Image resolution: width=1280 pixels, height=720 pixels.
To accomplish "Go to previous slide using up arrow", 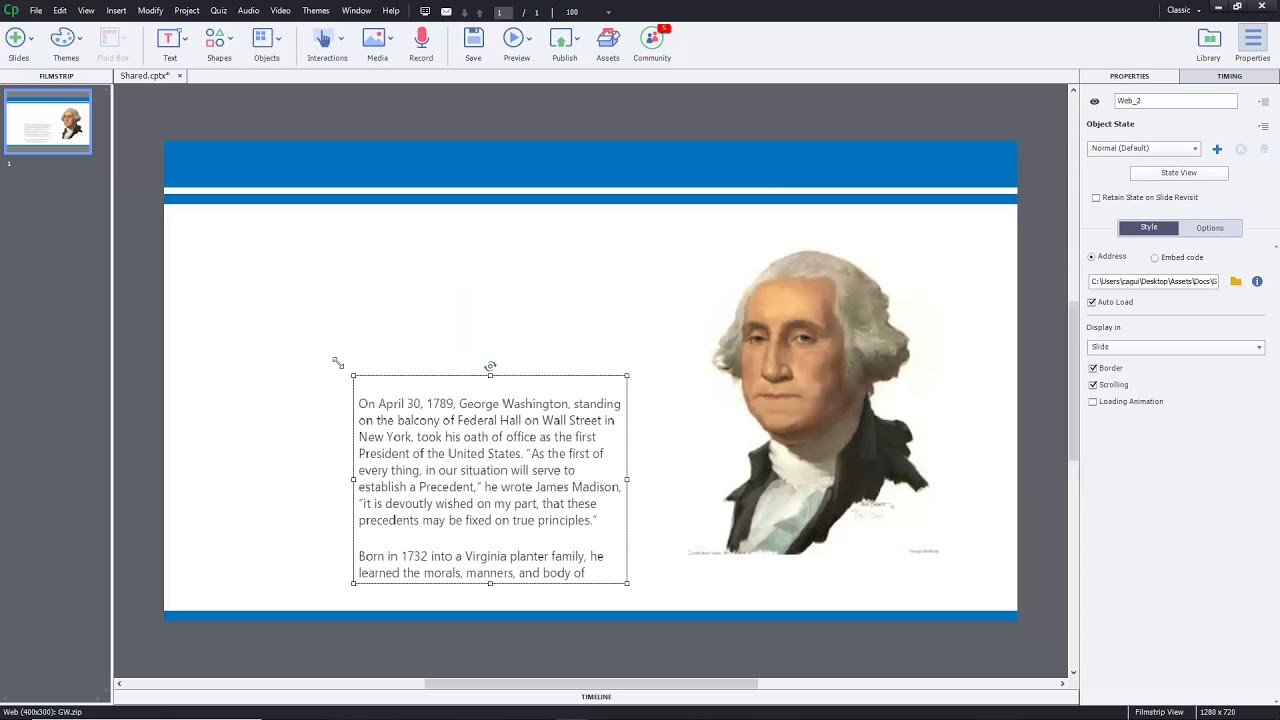I will pos(480,12).
